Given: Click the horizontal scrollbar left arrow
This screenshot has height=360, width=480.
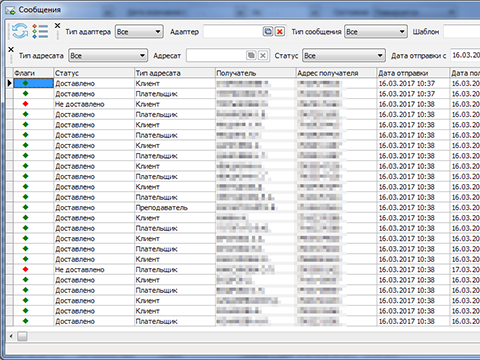Looking at the screenshot, I should pos(11,336).
